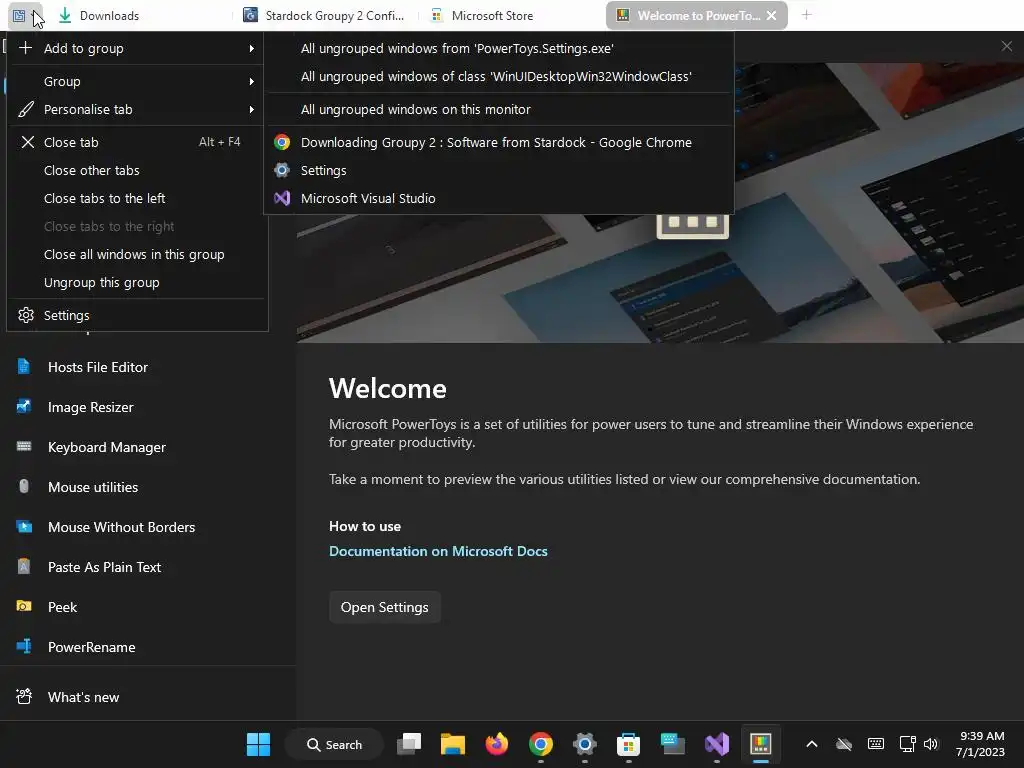Click the Image Resizer icon
Viewport: 1024px width, 768px height.
tap(24, 407)
